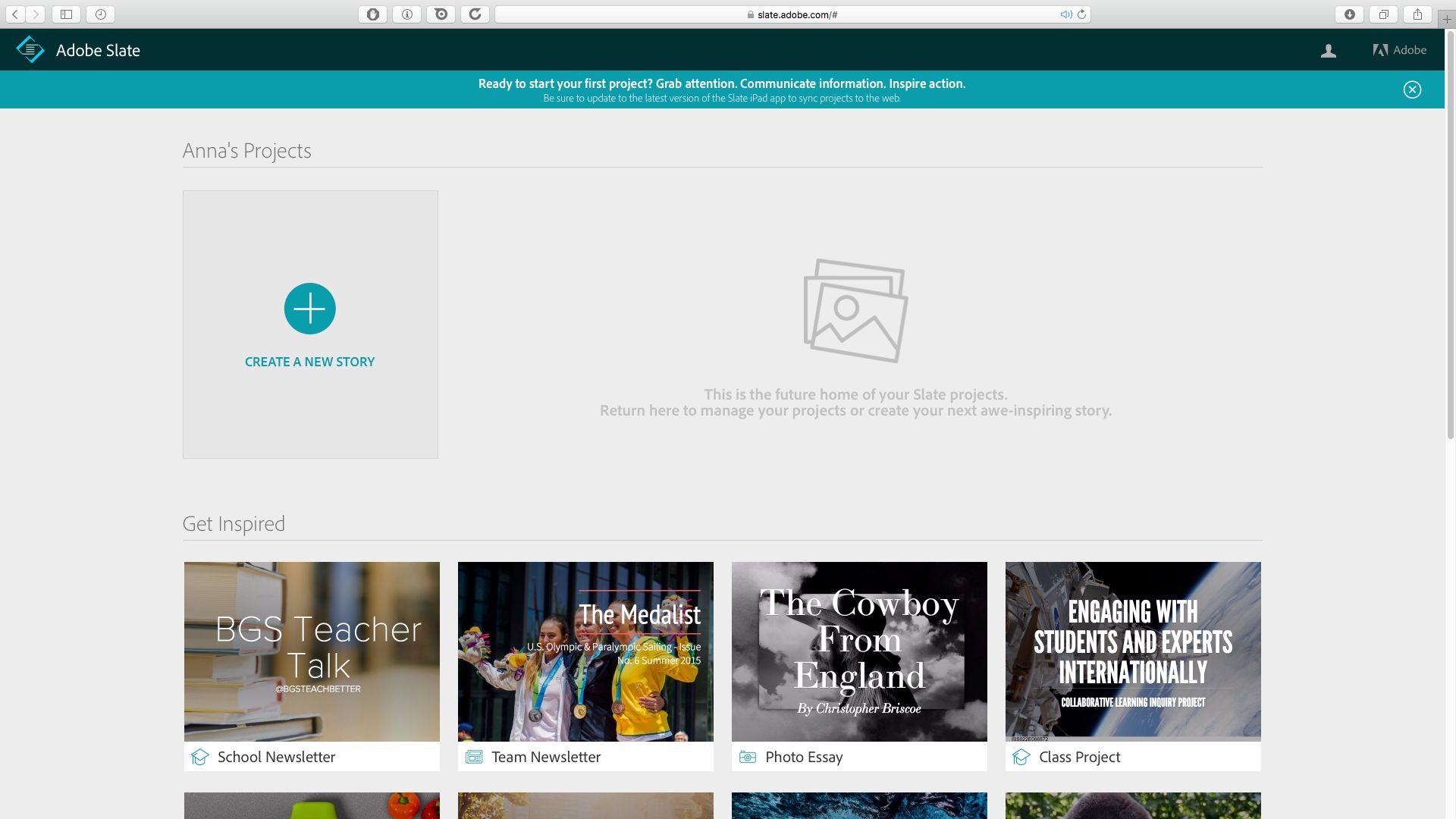Screen dimensions: 1456x819
Task: Click the Photo Essay camera icon
Action: click(748, 757)
